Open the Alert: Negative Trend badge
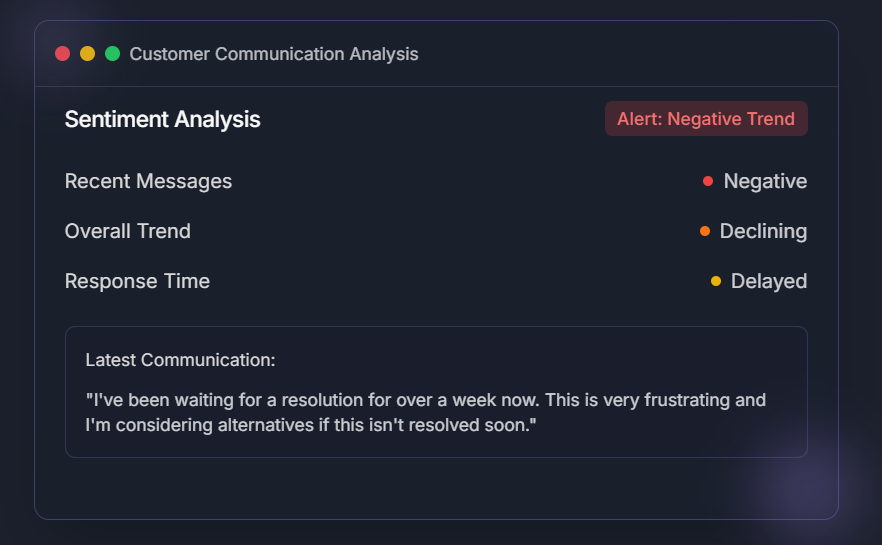882x545 pixels. click(x=705, y=119)
